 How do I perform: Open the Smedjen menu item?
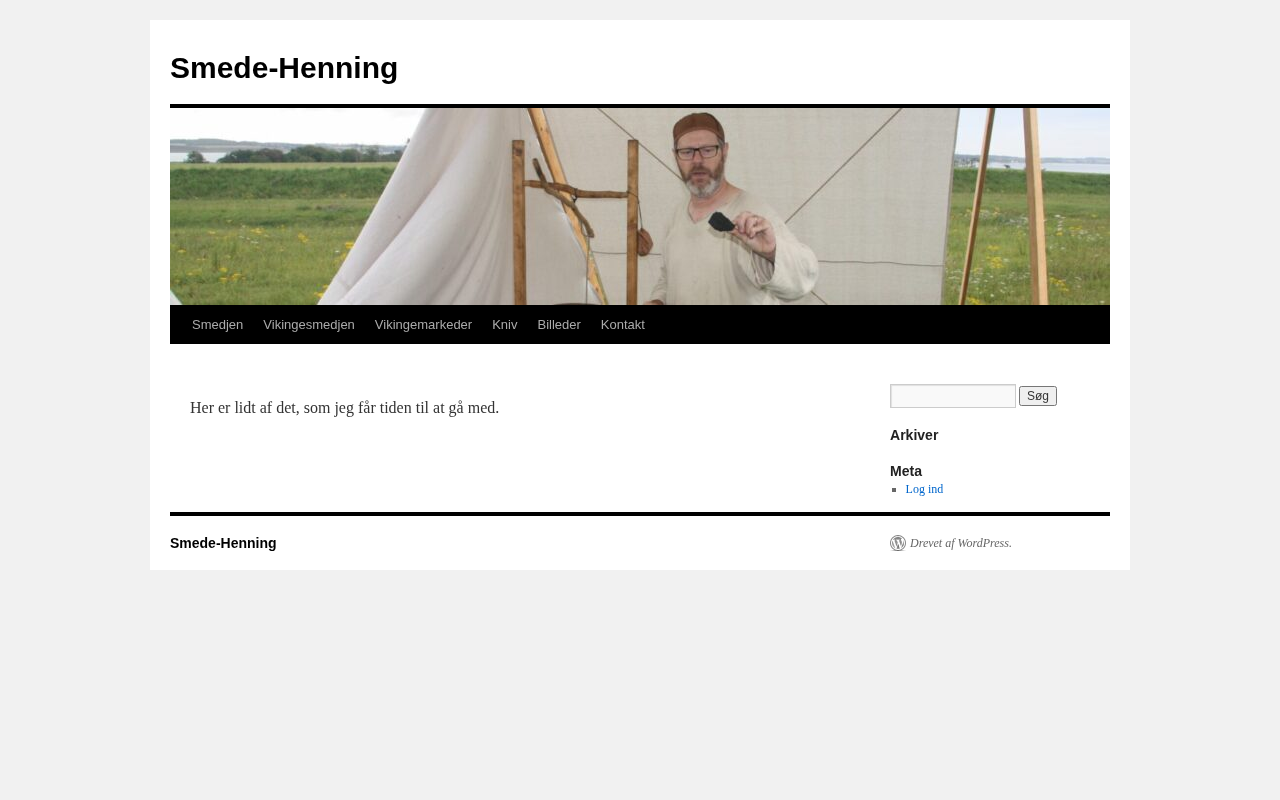[x=217, y=325]
